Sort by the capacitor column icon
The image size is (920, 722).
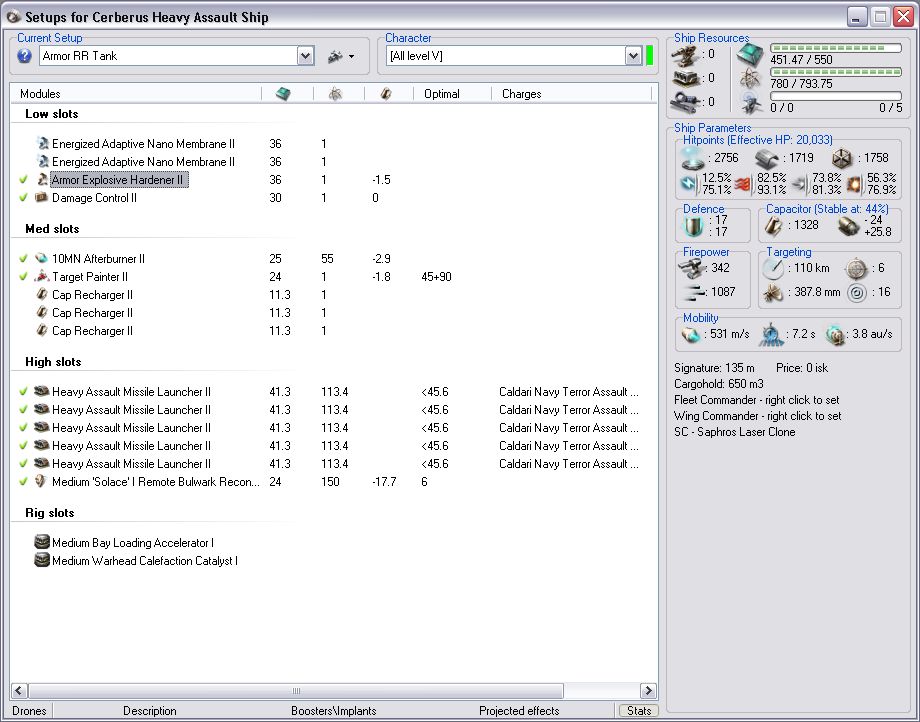pyautogui.click(x=385, y=93)
